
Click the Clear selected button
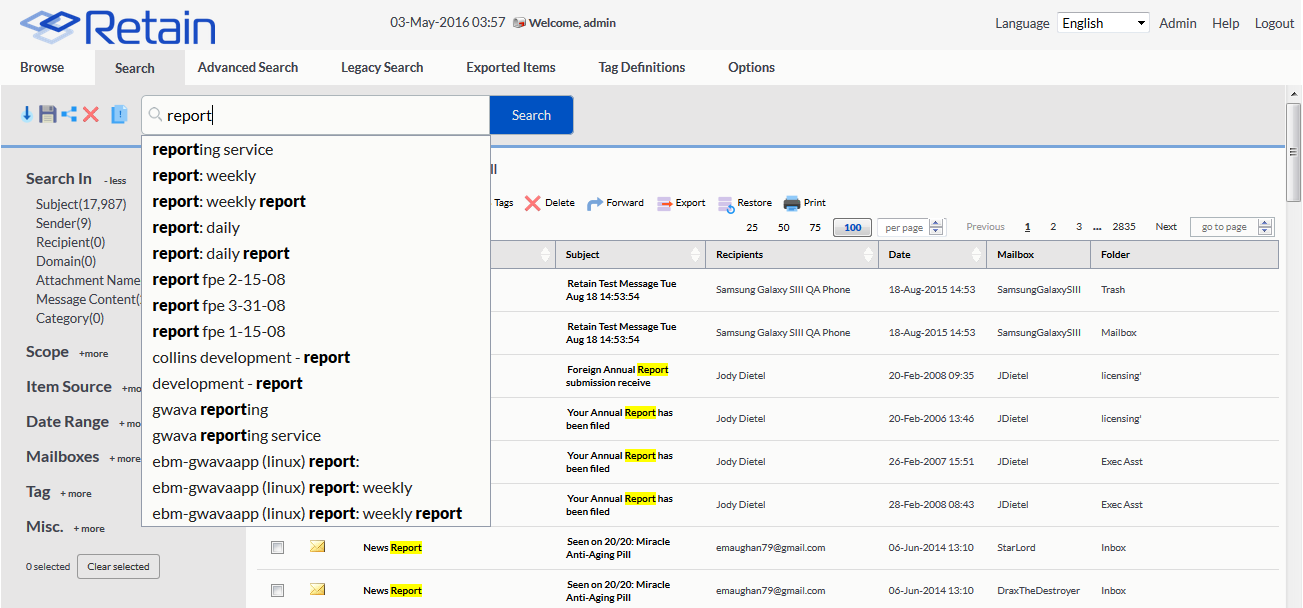point(118,567)
